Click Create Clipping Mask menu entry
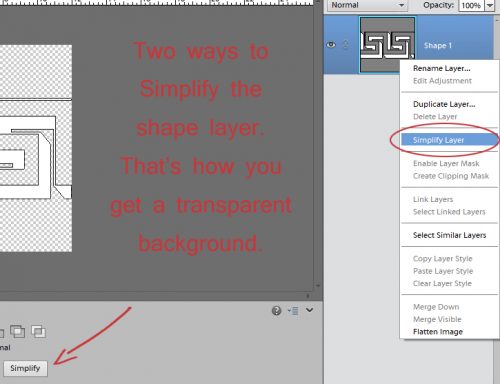500x384 pixels. 451,176
